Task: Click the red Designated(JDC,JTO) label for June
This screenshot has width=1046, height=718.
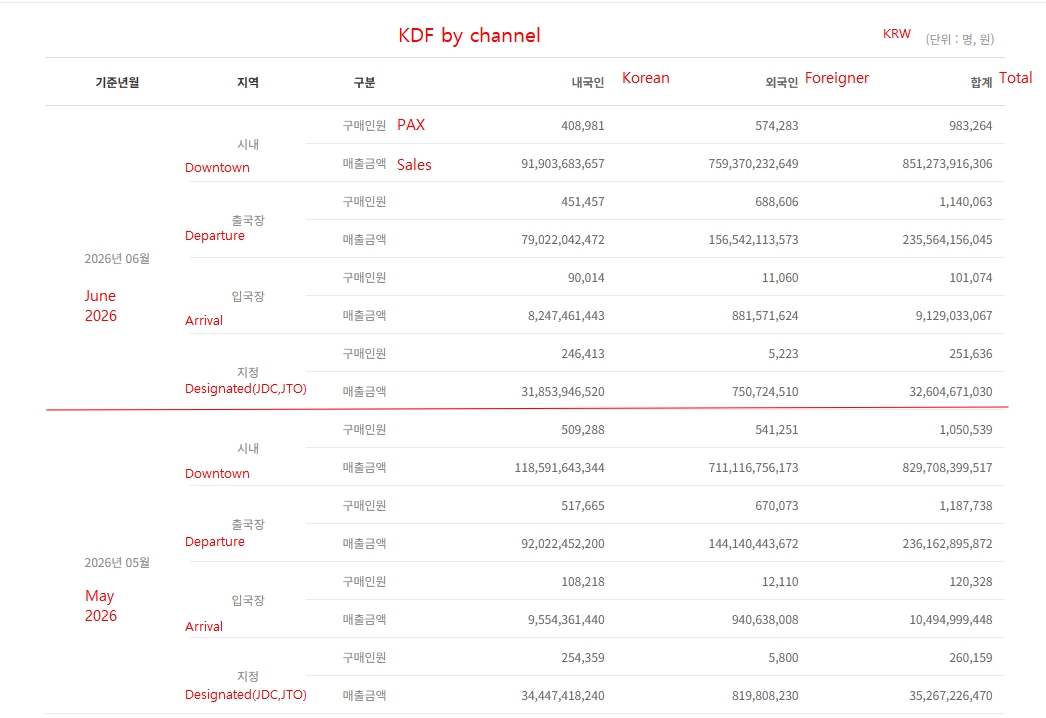Action: coord(245,389)
